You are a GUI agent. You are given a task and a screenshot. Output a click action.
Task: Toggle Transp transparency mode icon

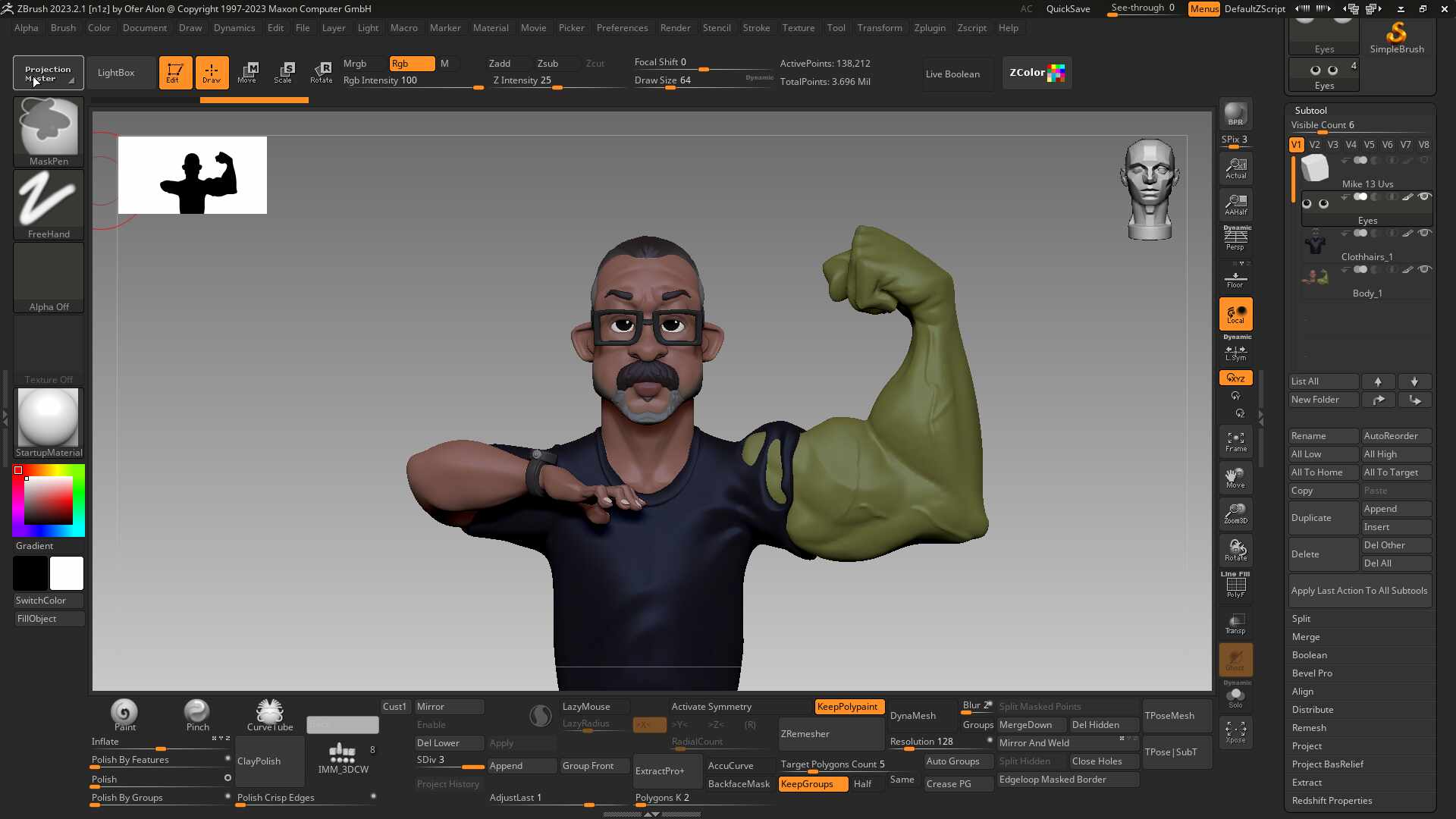pyautogui.click(x=1235, y=623)
